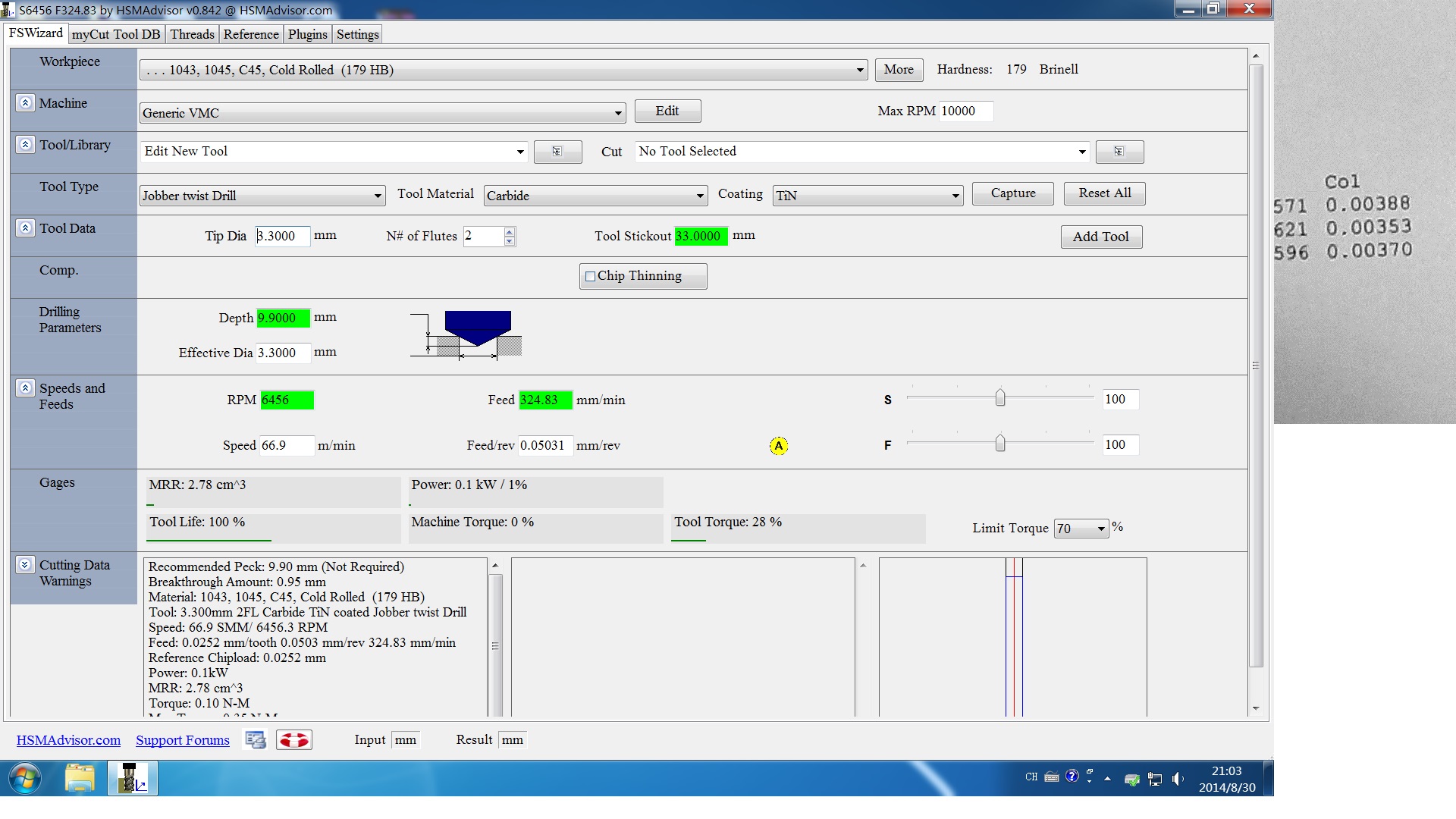1456x819 pixels.
Task: Click the red lifebuoy help icon
Action: tap(293, 740)
